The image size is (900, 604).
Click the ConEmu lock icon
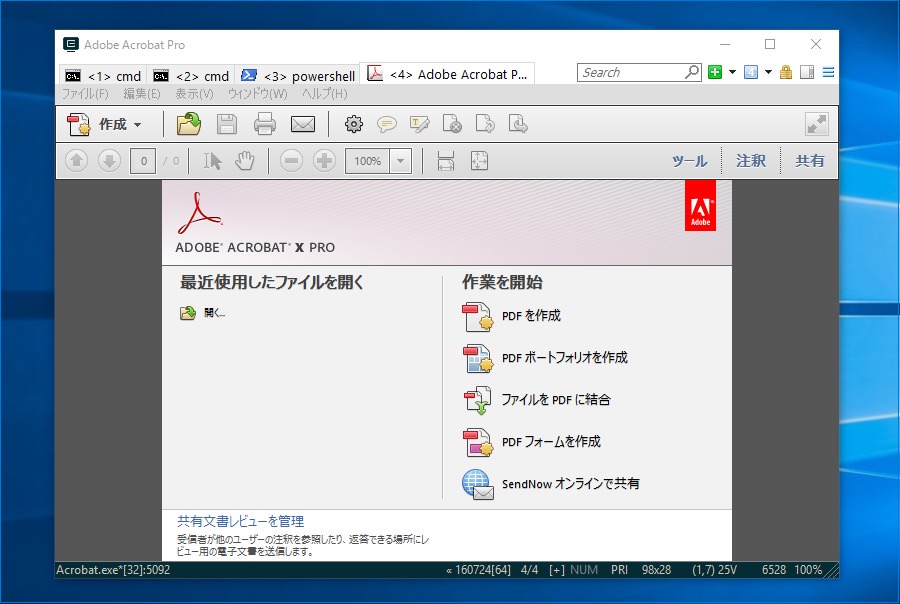(x=786, y=72)
